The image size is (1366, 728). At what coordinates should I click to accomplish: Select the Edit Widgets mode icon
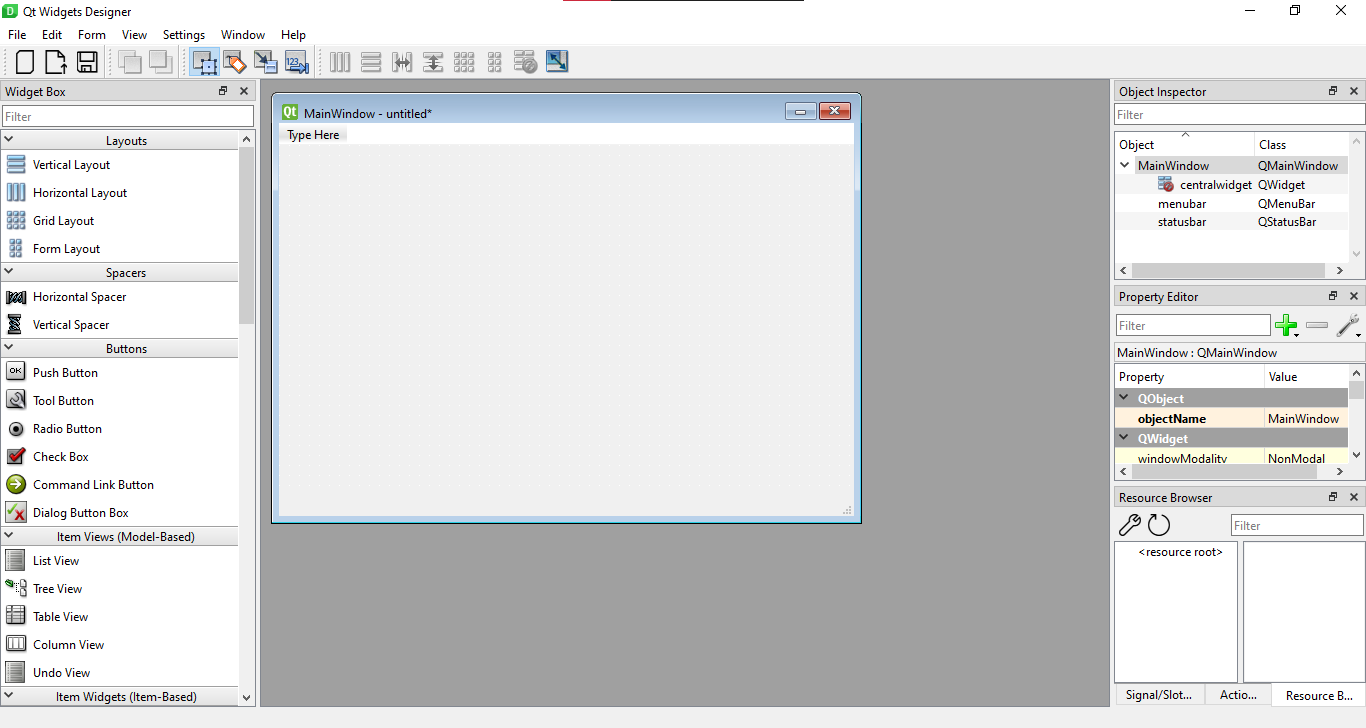pos(205,62)
